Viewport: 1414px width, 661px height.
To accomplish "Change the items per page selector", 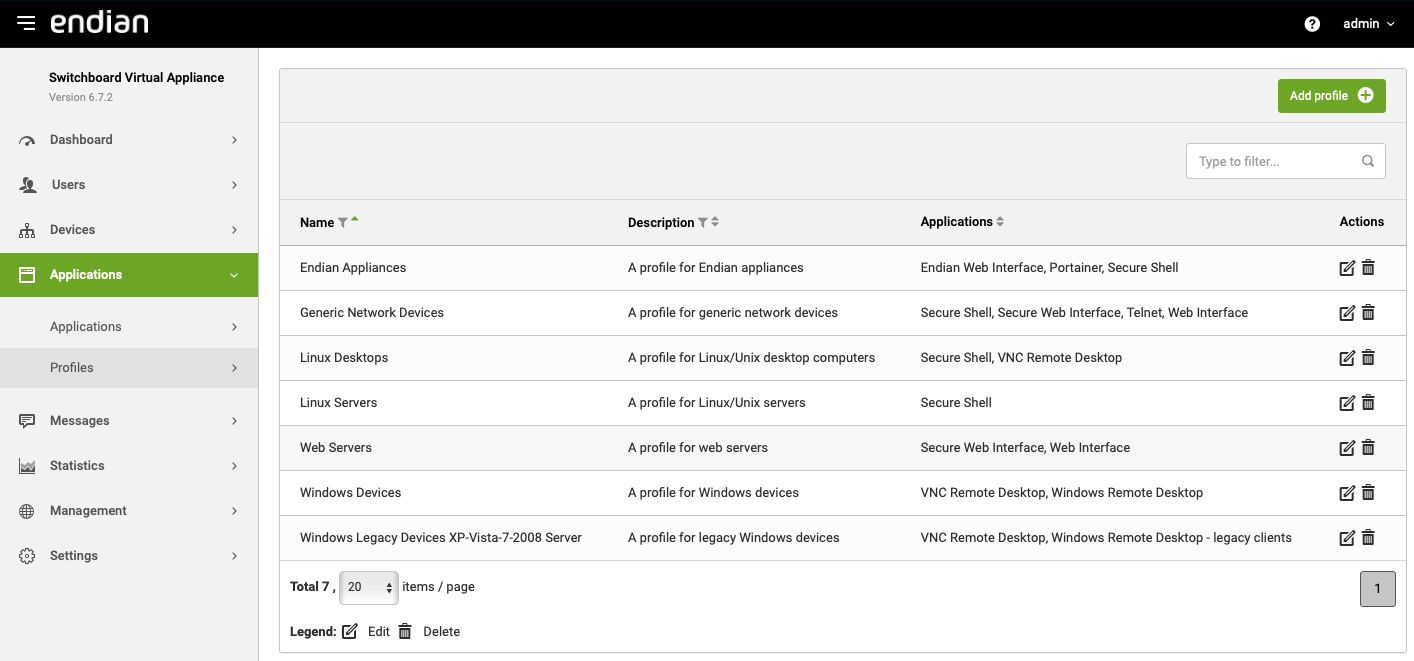I will 369,588.
